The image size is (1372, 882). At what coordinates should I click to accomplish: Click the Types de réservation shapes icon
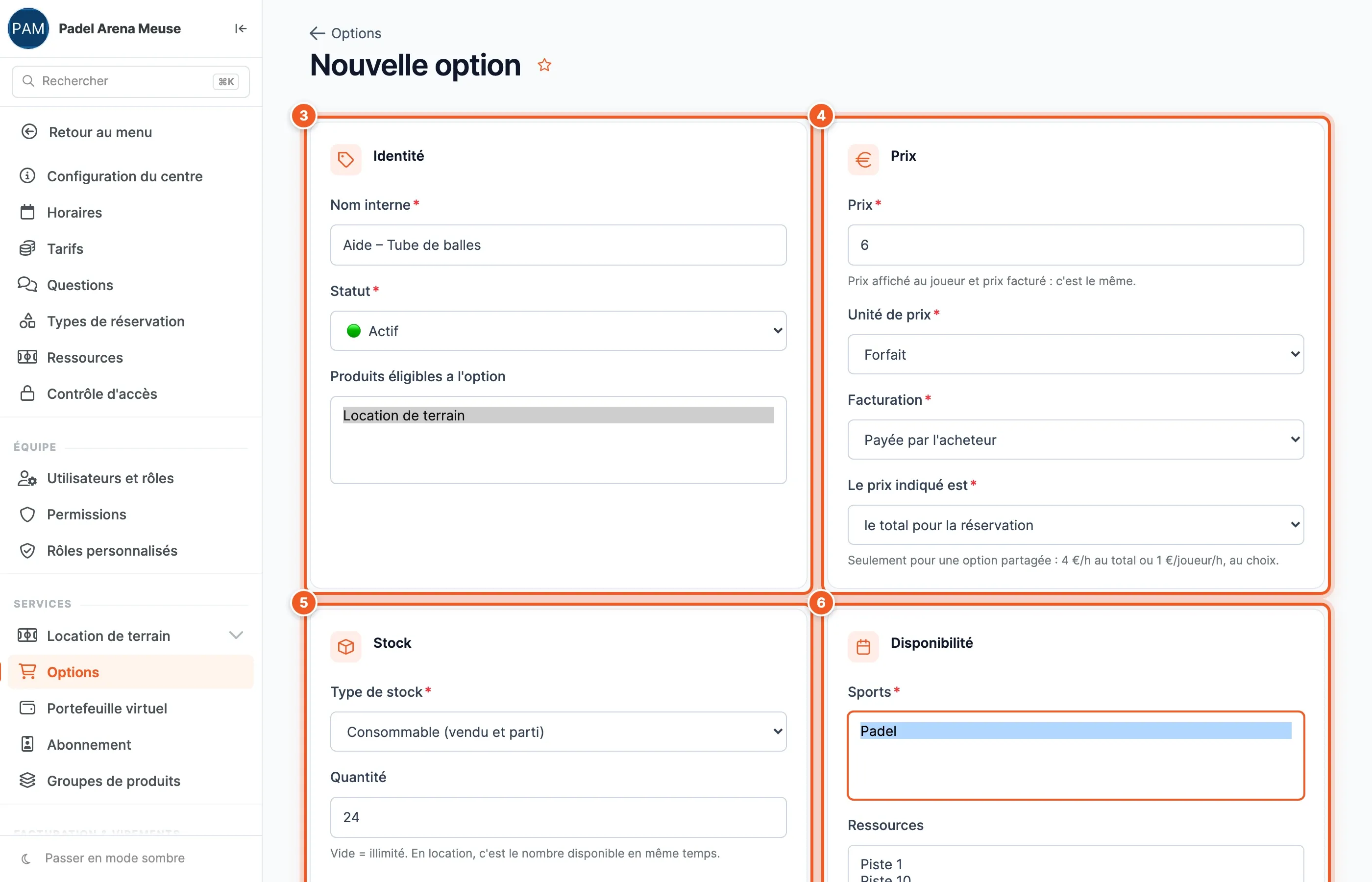(27, 321)
